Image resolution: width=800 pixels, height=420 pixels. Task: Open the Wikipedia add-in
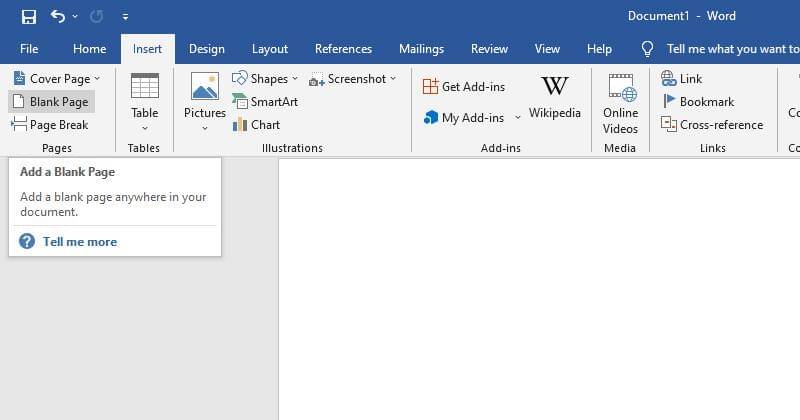click(x=554, y=98)
